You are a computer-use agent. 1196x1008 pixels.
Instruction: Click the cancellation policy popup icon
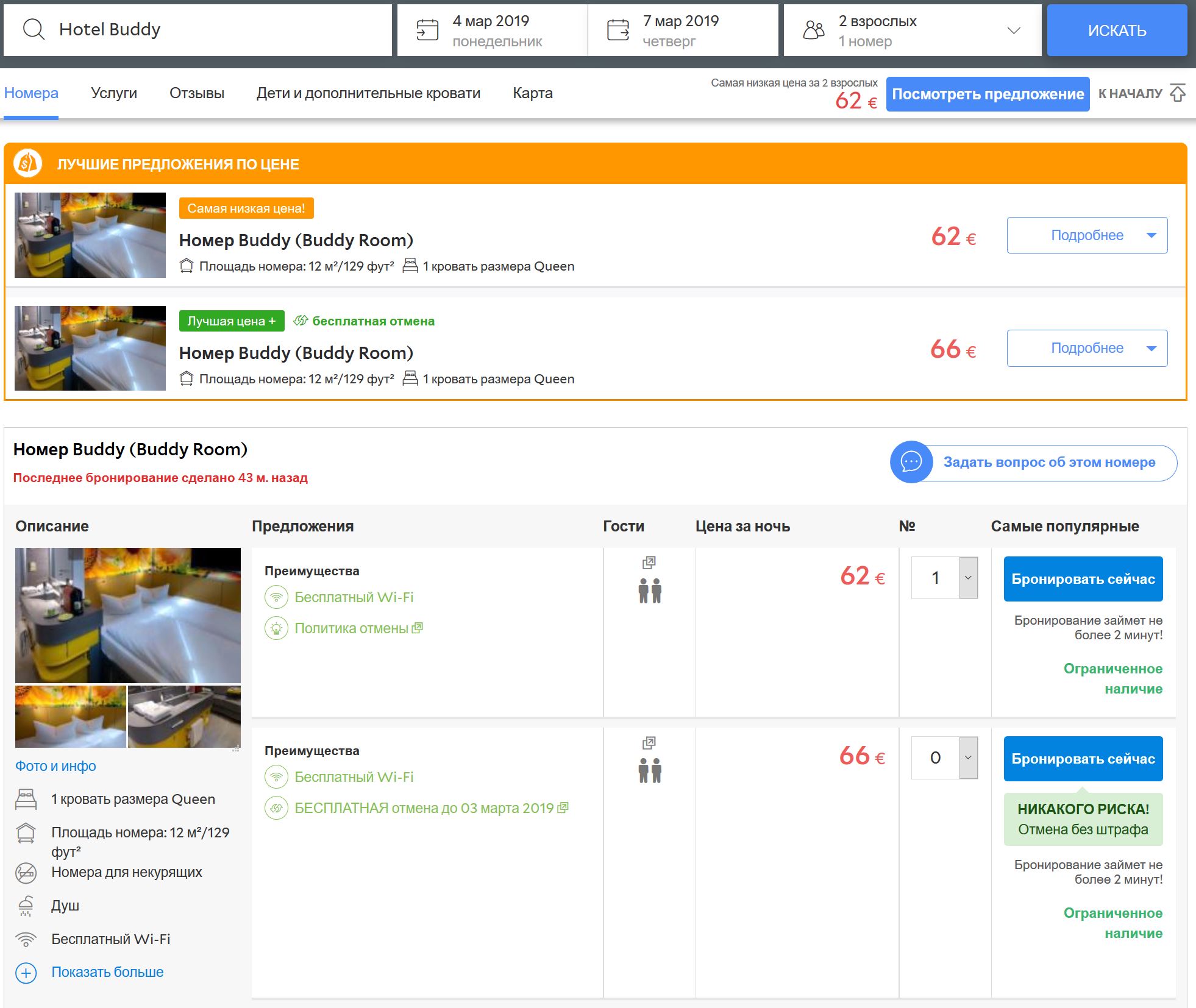(x=418, y=628)
